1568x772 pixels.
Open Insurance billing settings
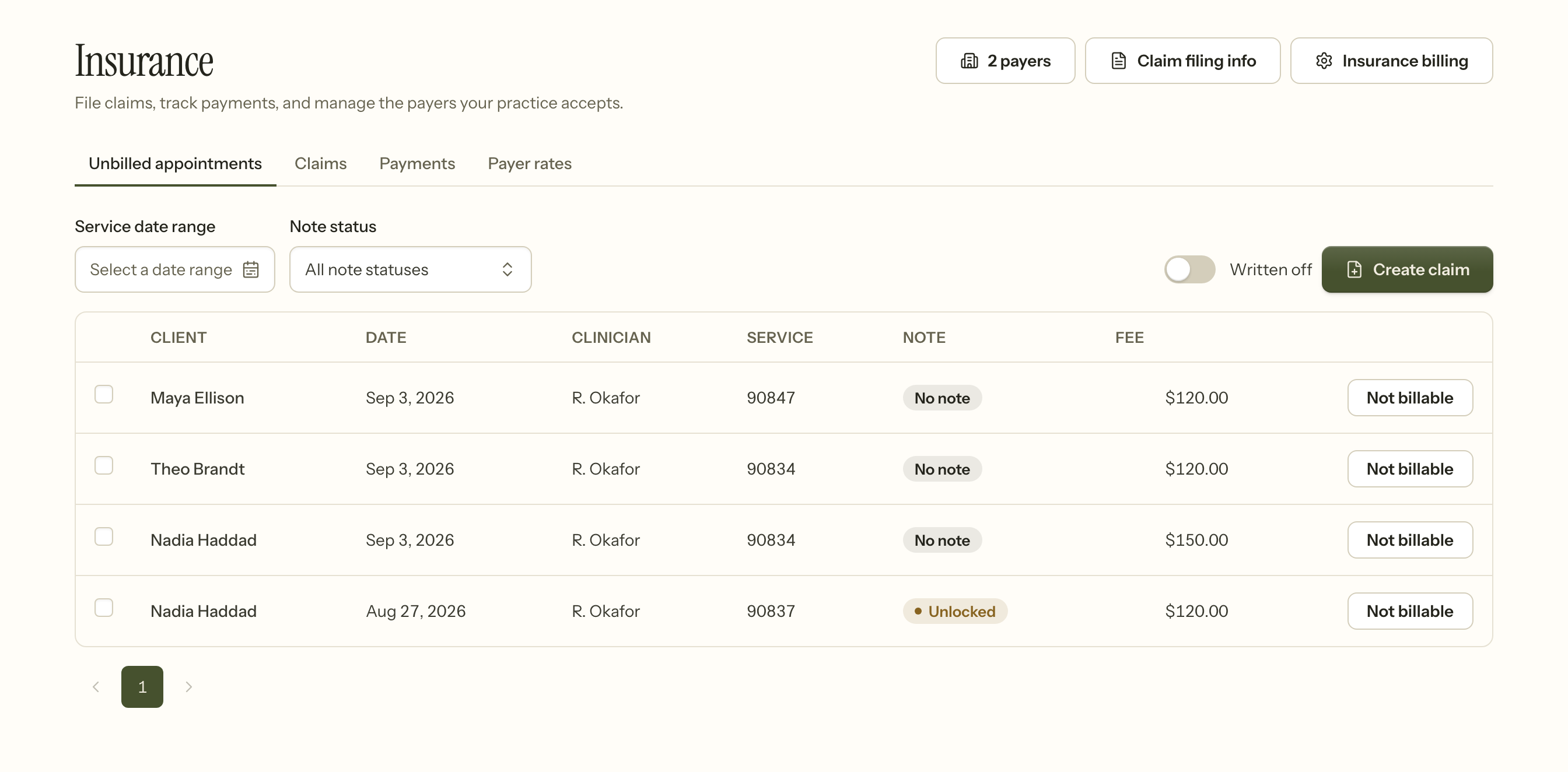click(1391, 61)
